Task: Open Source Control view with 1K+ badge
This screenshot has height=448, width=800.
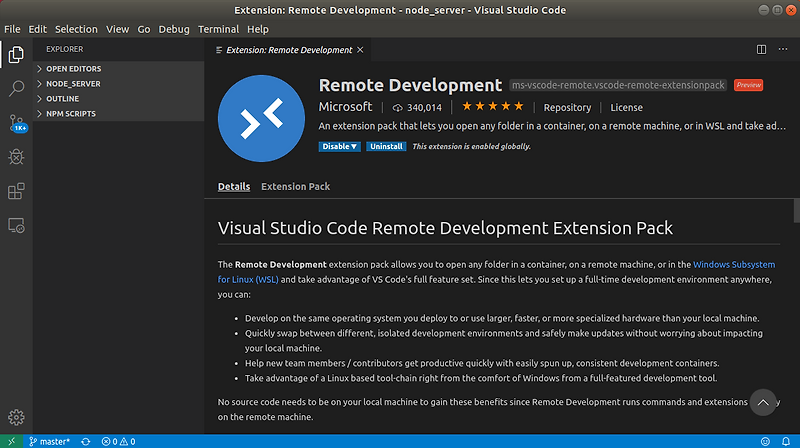Action: coord(17,123)
